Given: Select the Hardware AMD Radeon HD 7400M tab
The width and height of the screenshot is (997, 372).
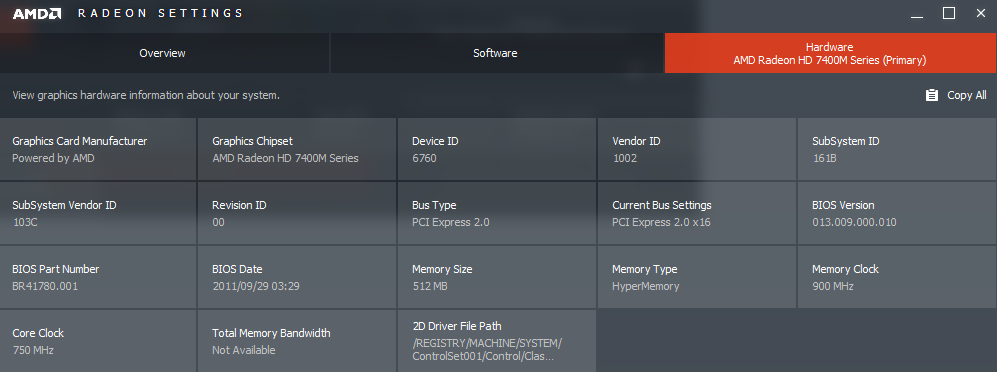Looking at the screenshot, I should click(x=830, y=53).
